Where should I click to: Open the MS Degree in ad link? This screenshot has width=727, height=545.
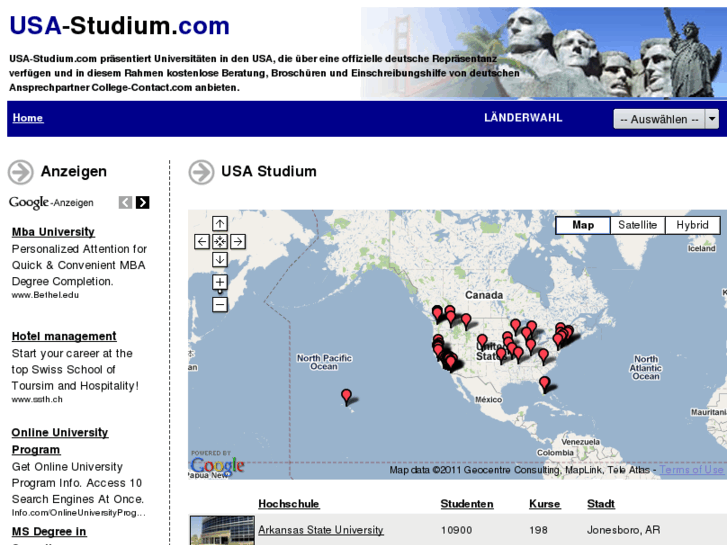coord(49,532)
